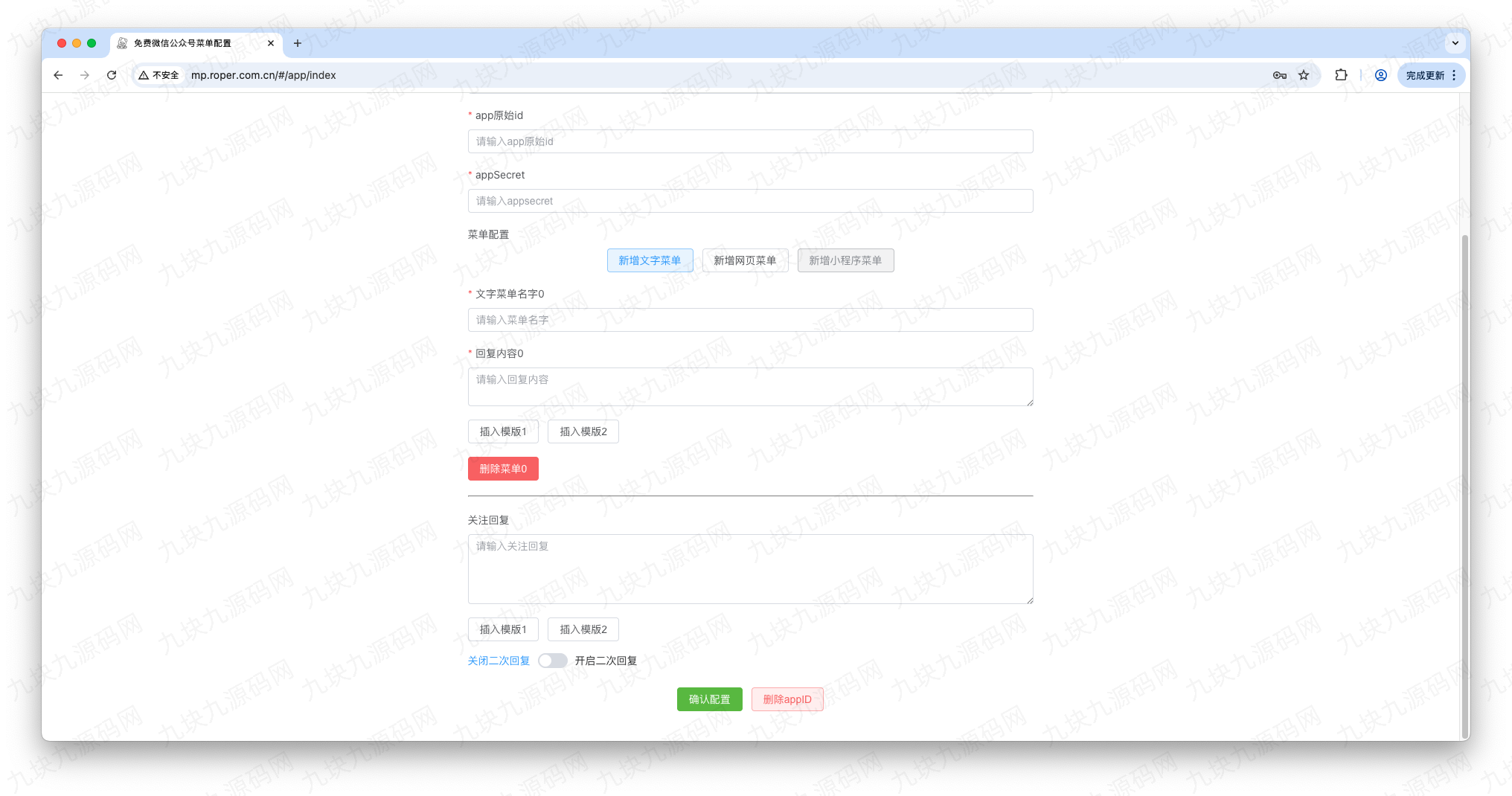
Task: Open the Chrome profile menu
Action: (x=1381, y=75)
